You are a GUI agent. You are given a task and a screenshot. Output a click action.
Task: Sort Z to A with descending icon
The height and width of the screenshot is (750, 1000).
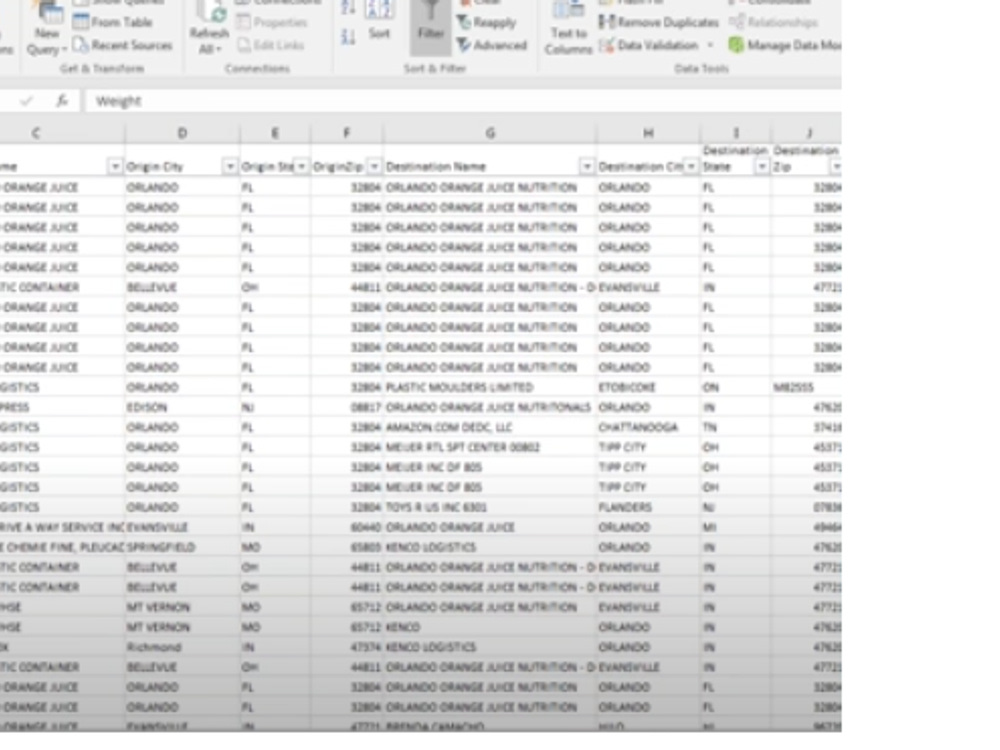[x=348, y=36]
